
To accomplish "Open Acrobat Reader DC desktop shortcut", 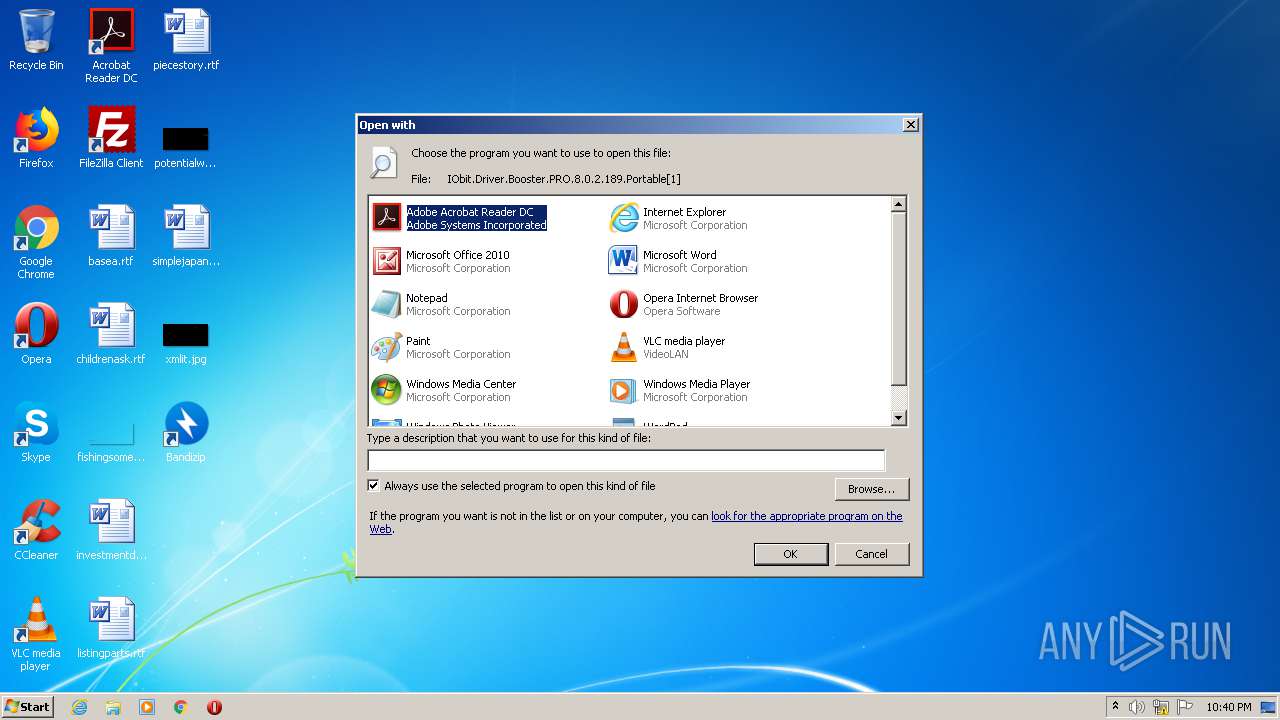I will pyautogui.click(x=111, y=46).
